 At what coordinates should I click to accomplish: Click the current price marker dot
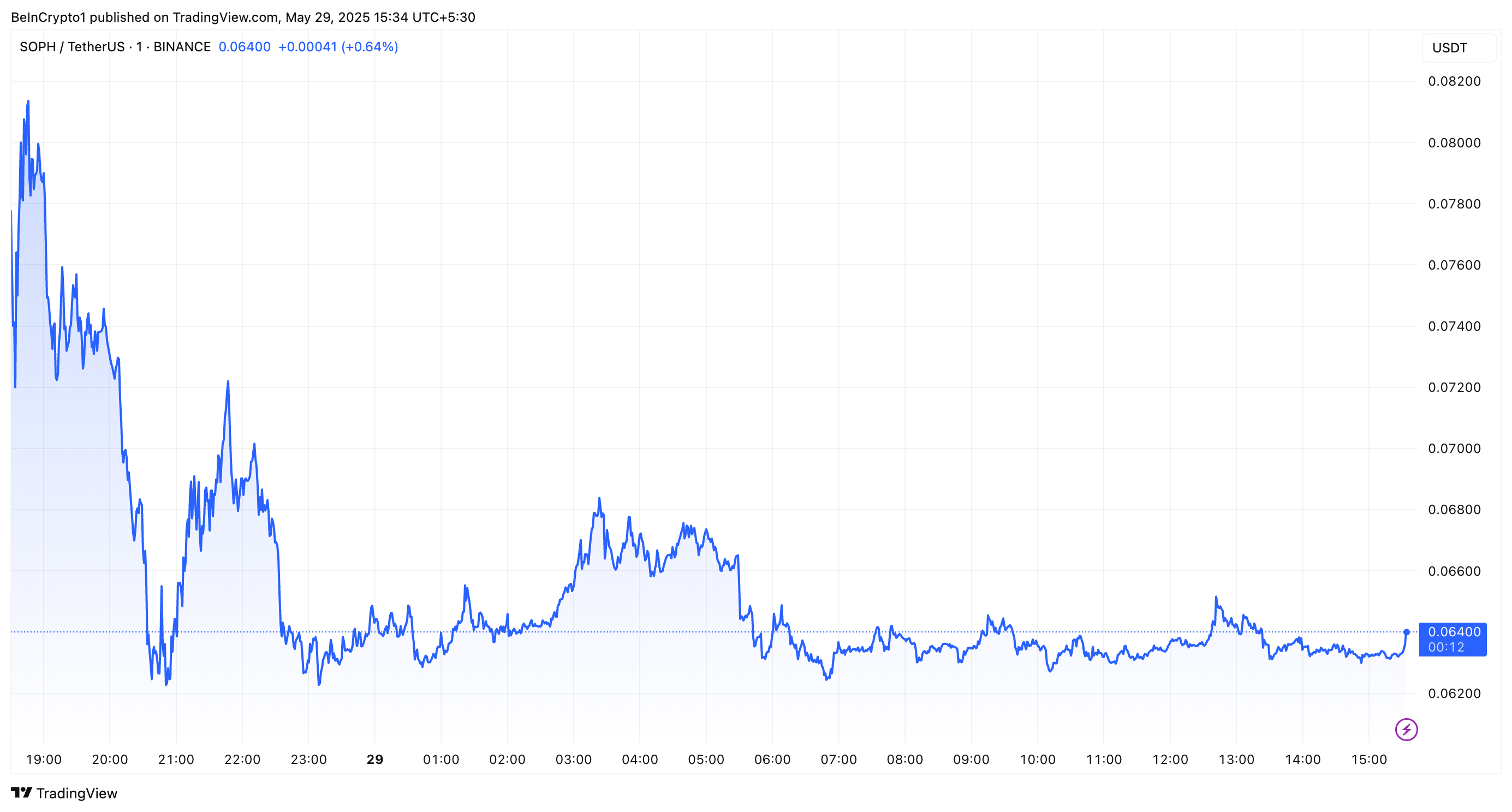point(1406,632)
